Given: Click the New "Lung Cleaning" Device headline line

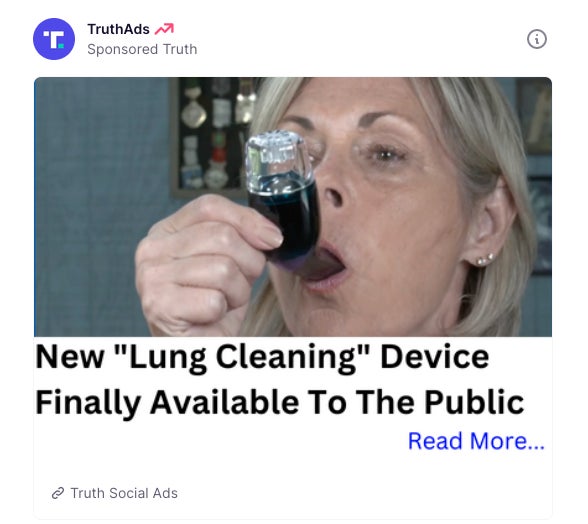Looking at the screenshot, I should coord(262,357).
